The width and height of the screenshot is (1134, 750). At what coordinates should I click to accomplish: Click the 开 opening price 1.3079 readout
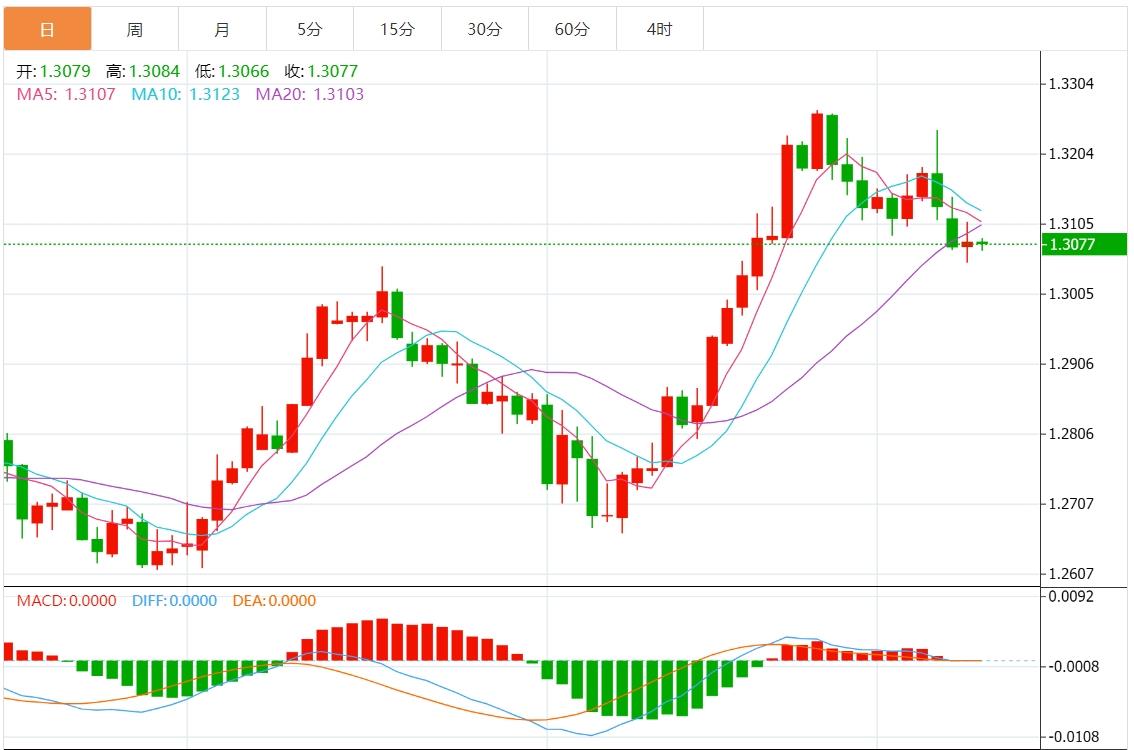[54, 71]
